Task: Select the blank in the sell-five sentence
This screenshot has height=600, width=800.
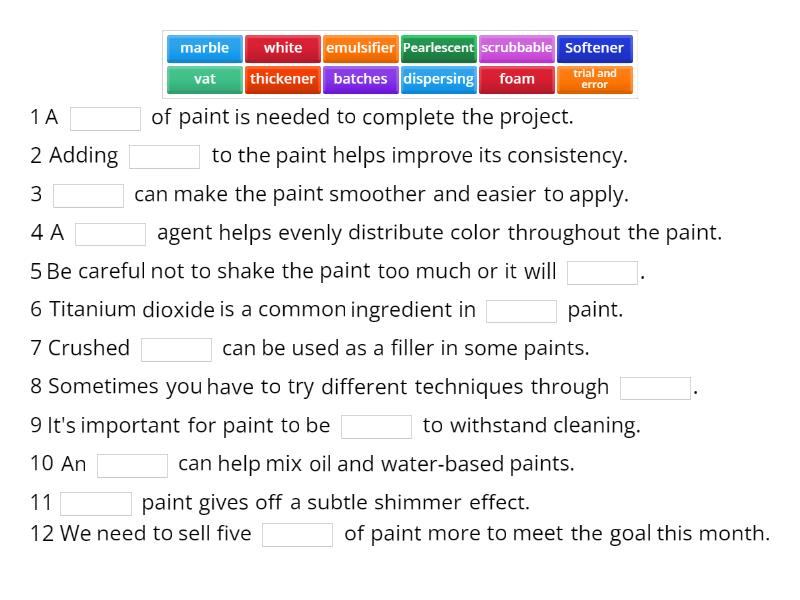Action: (x=299, y=534)
